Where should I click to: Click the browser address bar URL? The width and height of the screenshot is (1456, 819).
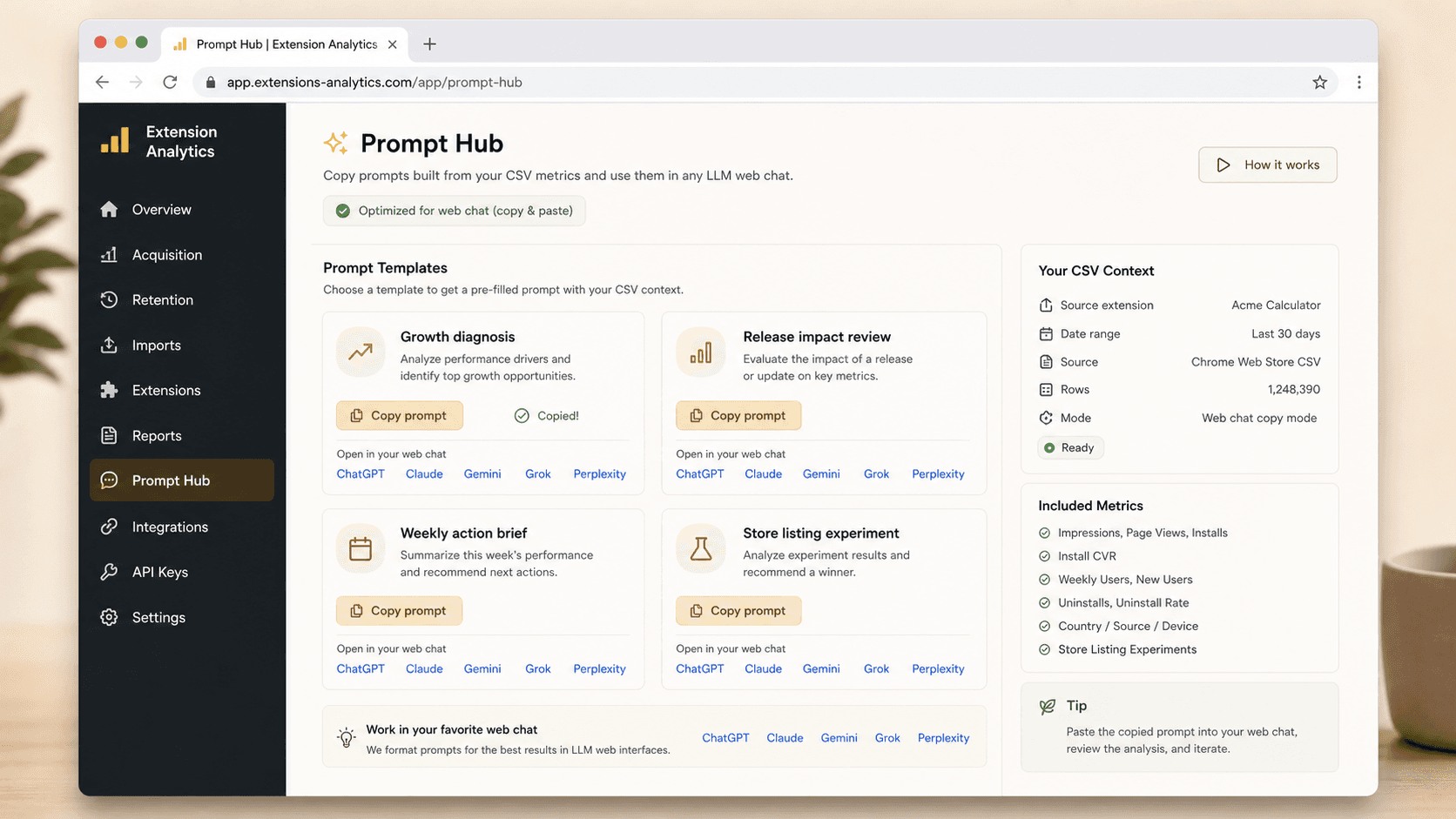click(x=374, y=83)
